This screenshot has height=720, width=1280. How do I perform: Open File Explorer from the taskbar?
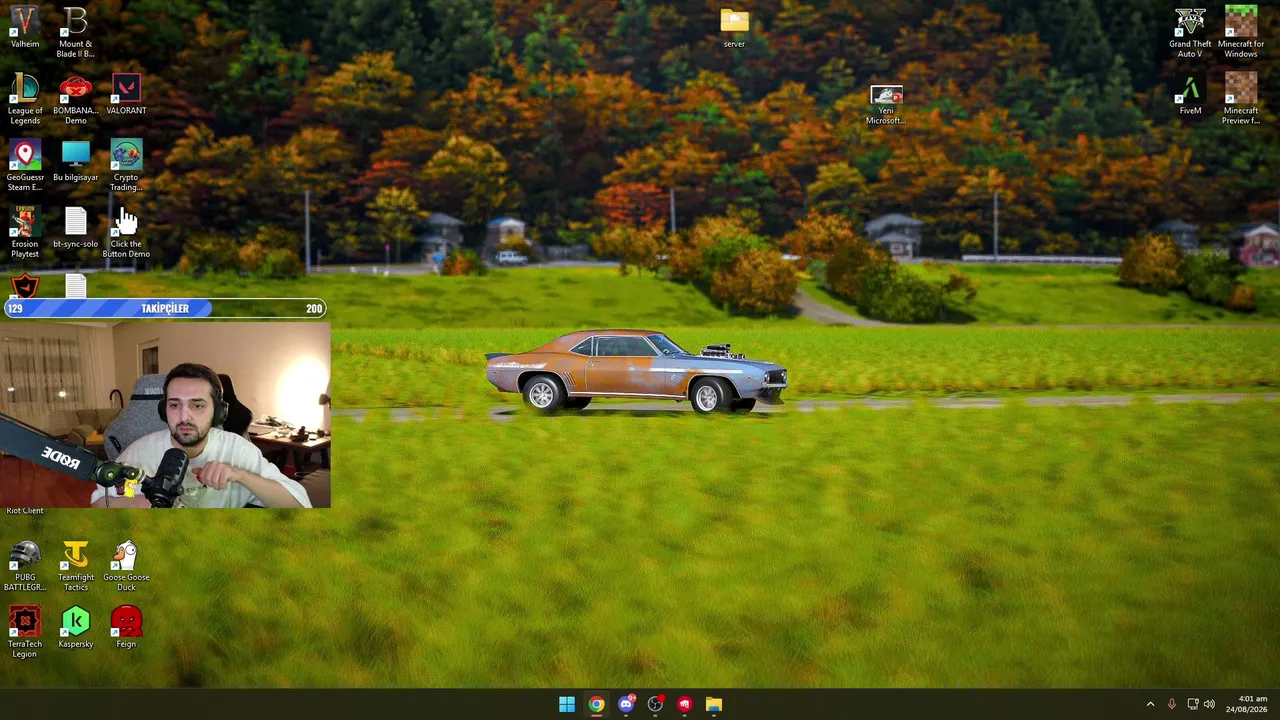tap(714, 704)
